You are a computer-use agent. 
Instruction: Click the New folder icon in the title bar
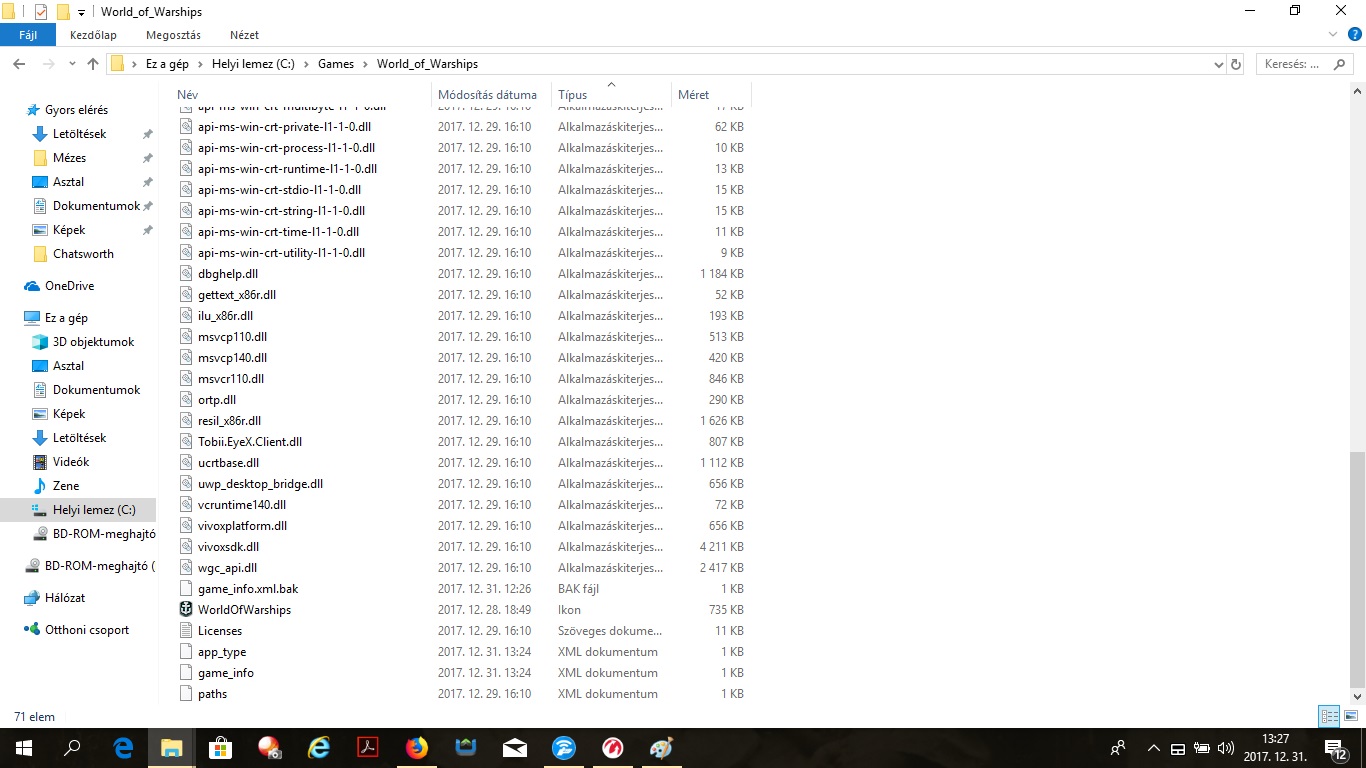[x=63, y=12]
